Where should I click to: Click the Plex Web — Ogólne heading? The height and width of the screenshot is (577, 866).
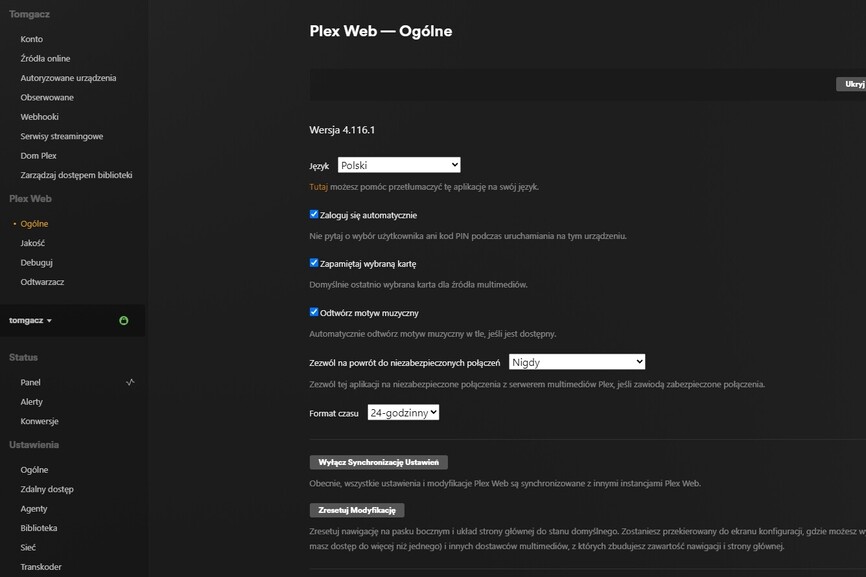pos(381,31)
